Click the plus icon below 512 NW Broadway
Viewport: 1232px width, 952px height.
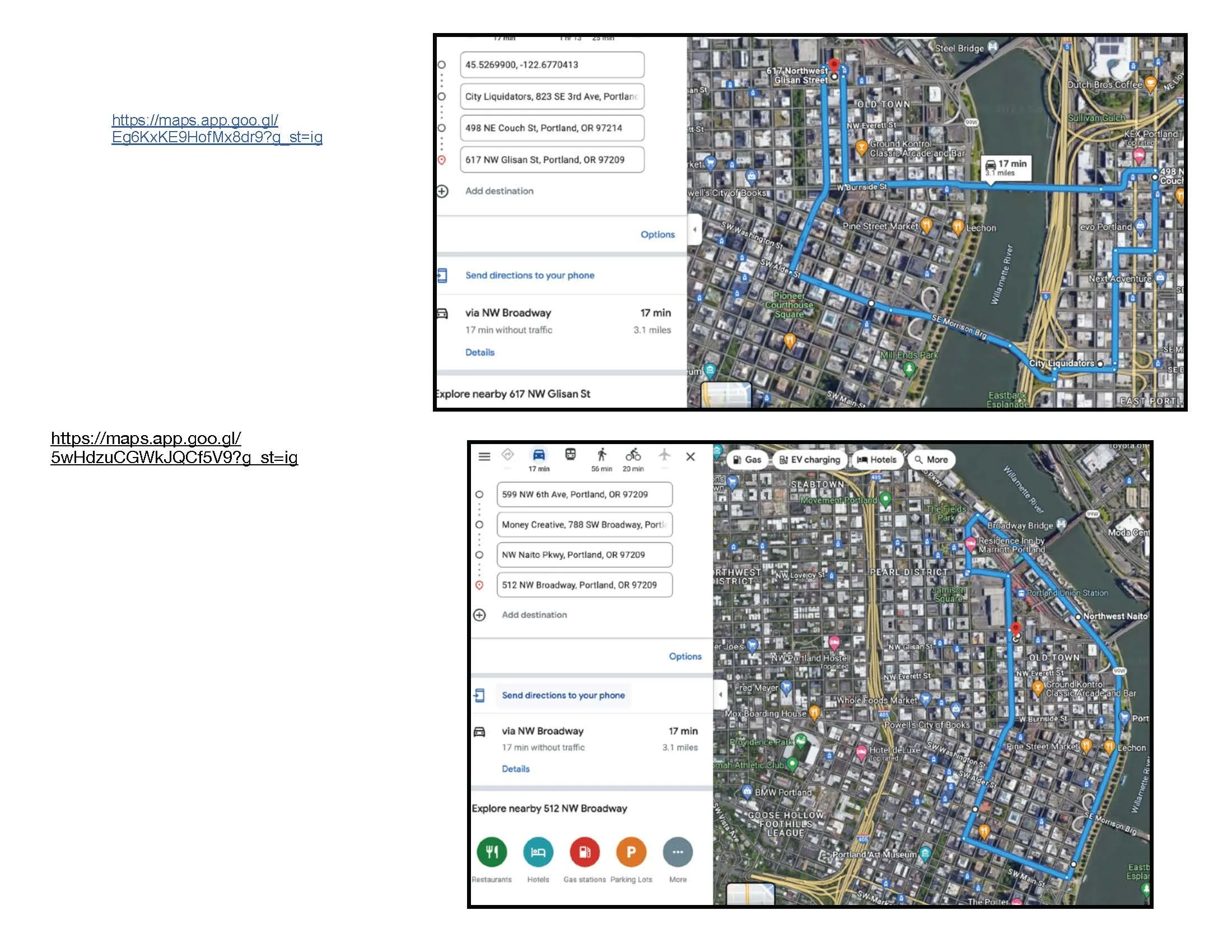coord(479,615)
